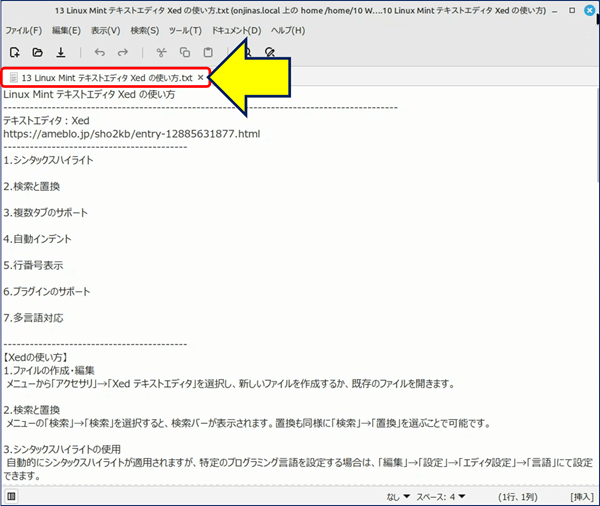Click the line 2.検索と置換 in the list
This screenshot has width=600, height=506.
(x=32, y=186)
